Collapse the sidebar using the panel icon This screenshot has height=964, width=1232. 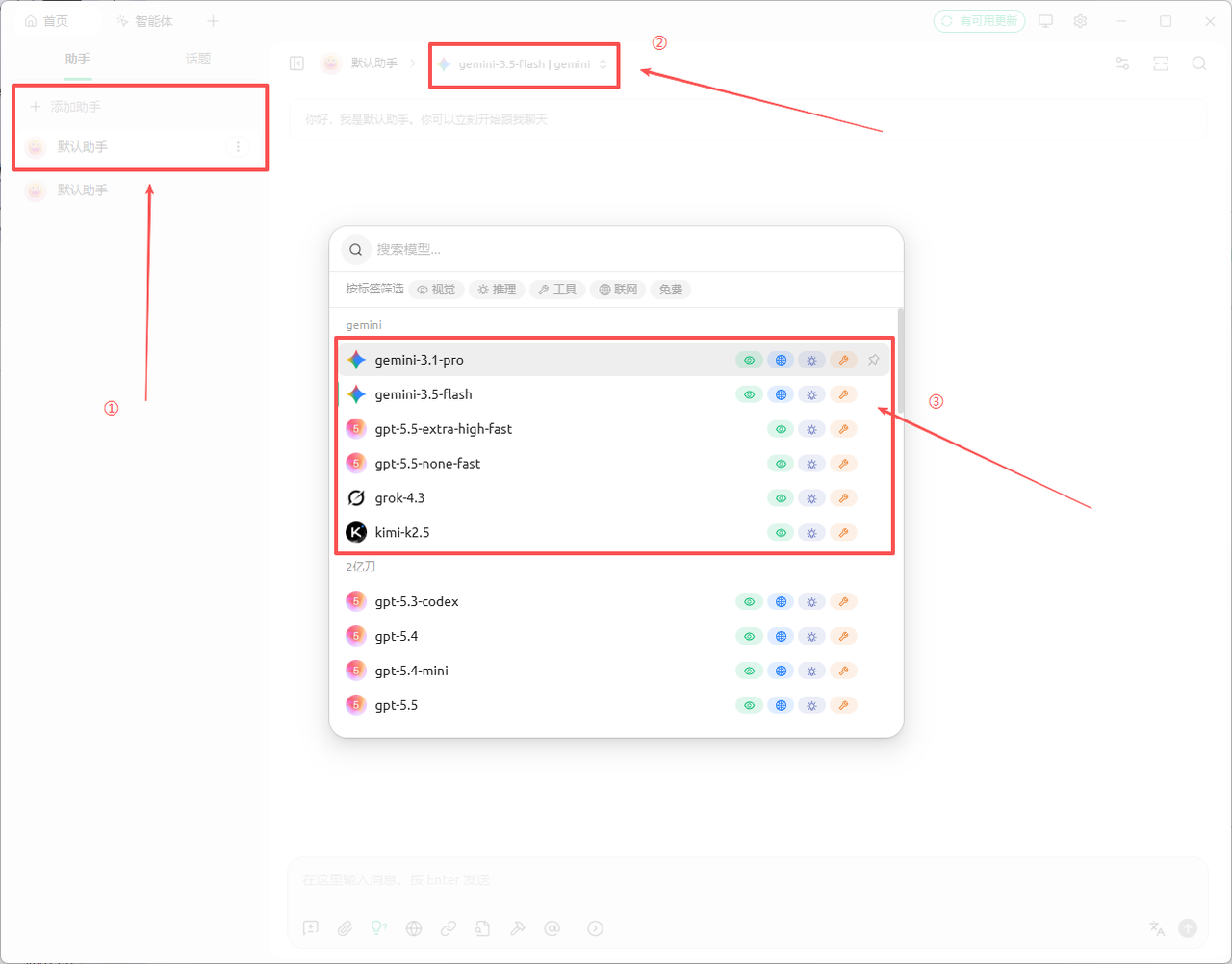click(x=297, y=63)
